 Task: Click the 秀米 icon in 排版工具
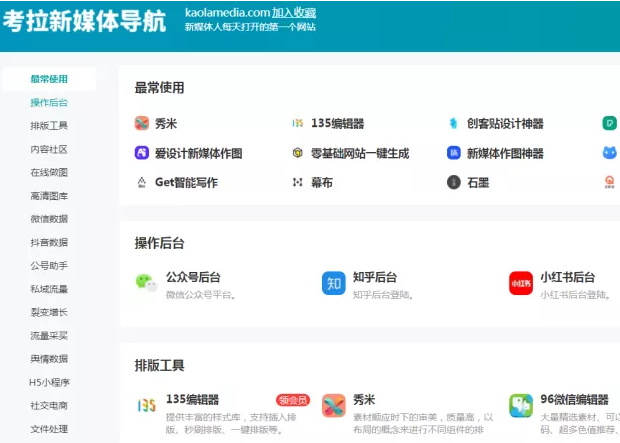[x=333, y=405]
